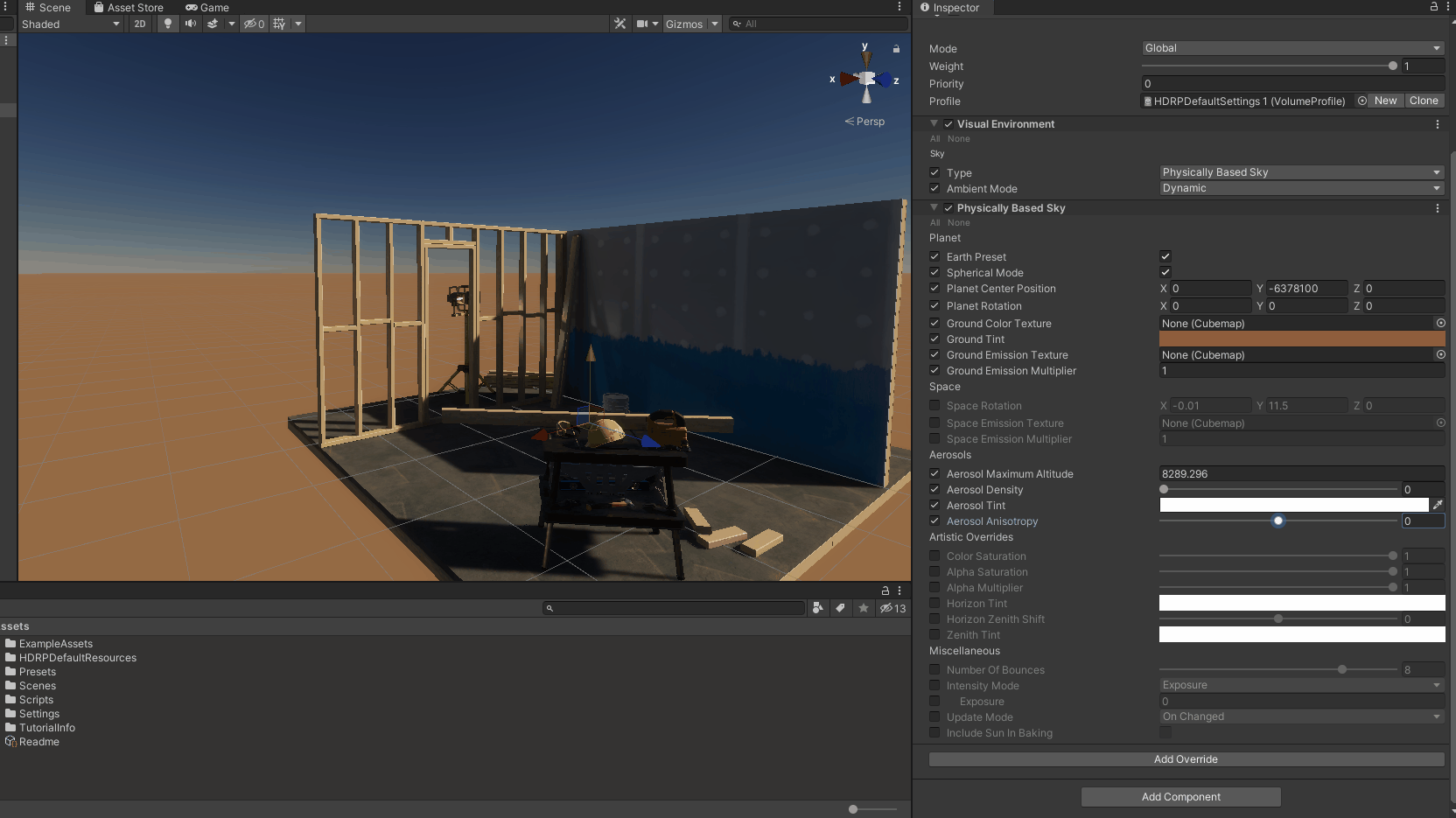The image size is (1456, 818).
Task: Open Visual Environment override options menu
Action: [x=1438, y=124]
